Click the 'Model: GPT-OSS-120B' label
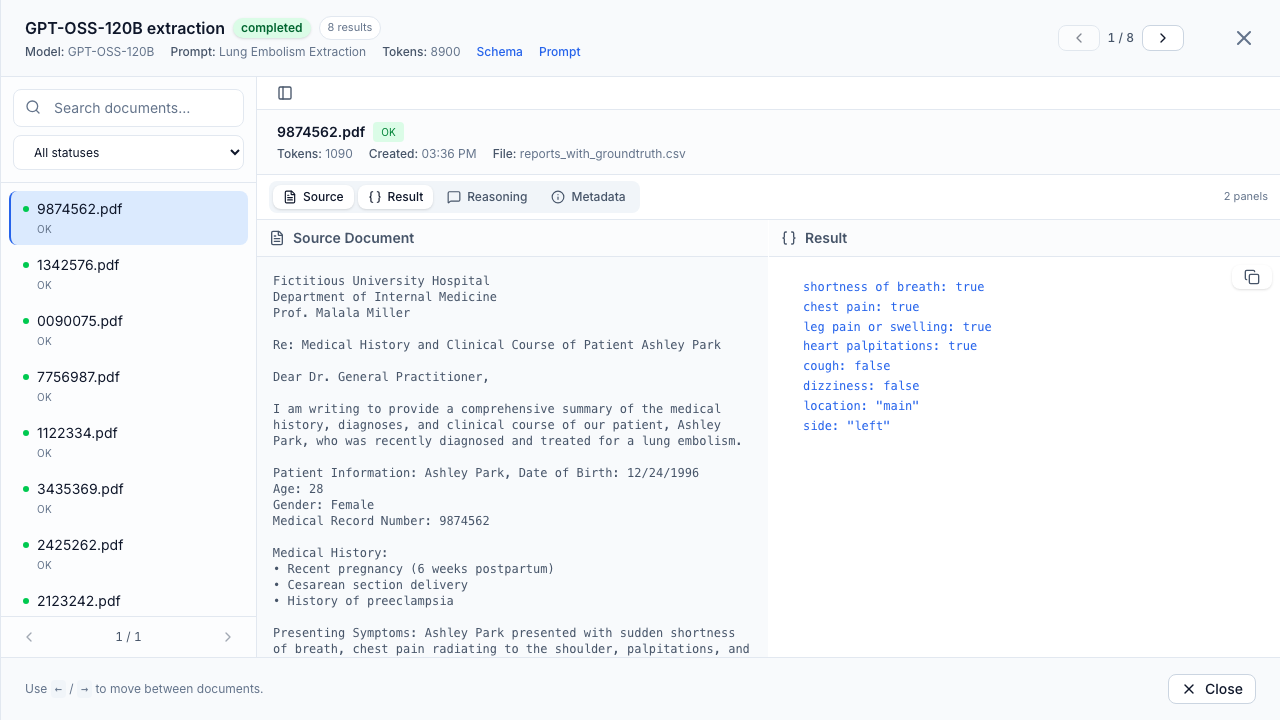The width and height of the screenshot is (1280, 720). [89, 52]
